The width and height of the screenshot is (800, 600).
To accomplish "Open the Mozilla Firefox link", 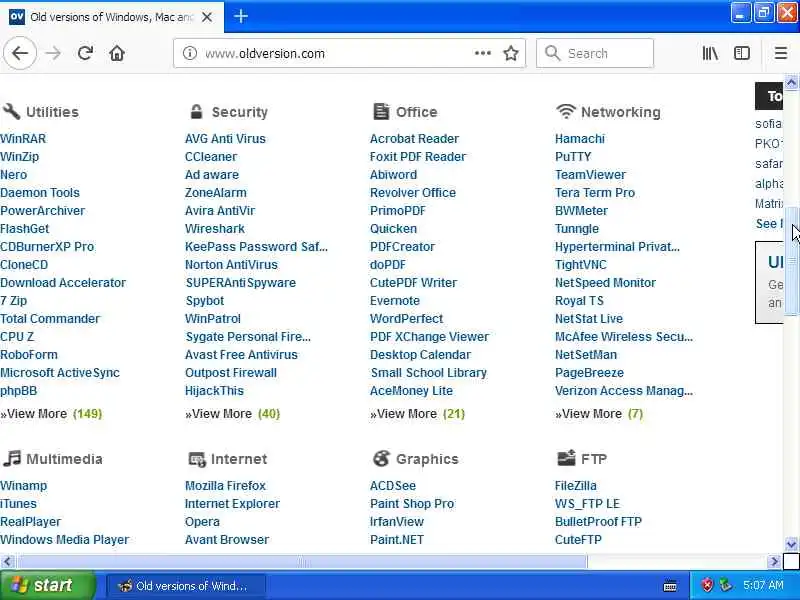I will [226, 485].
